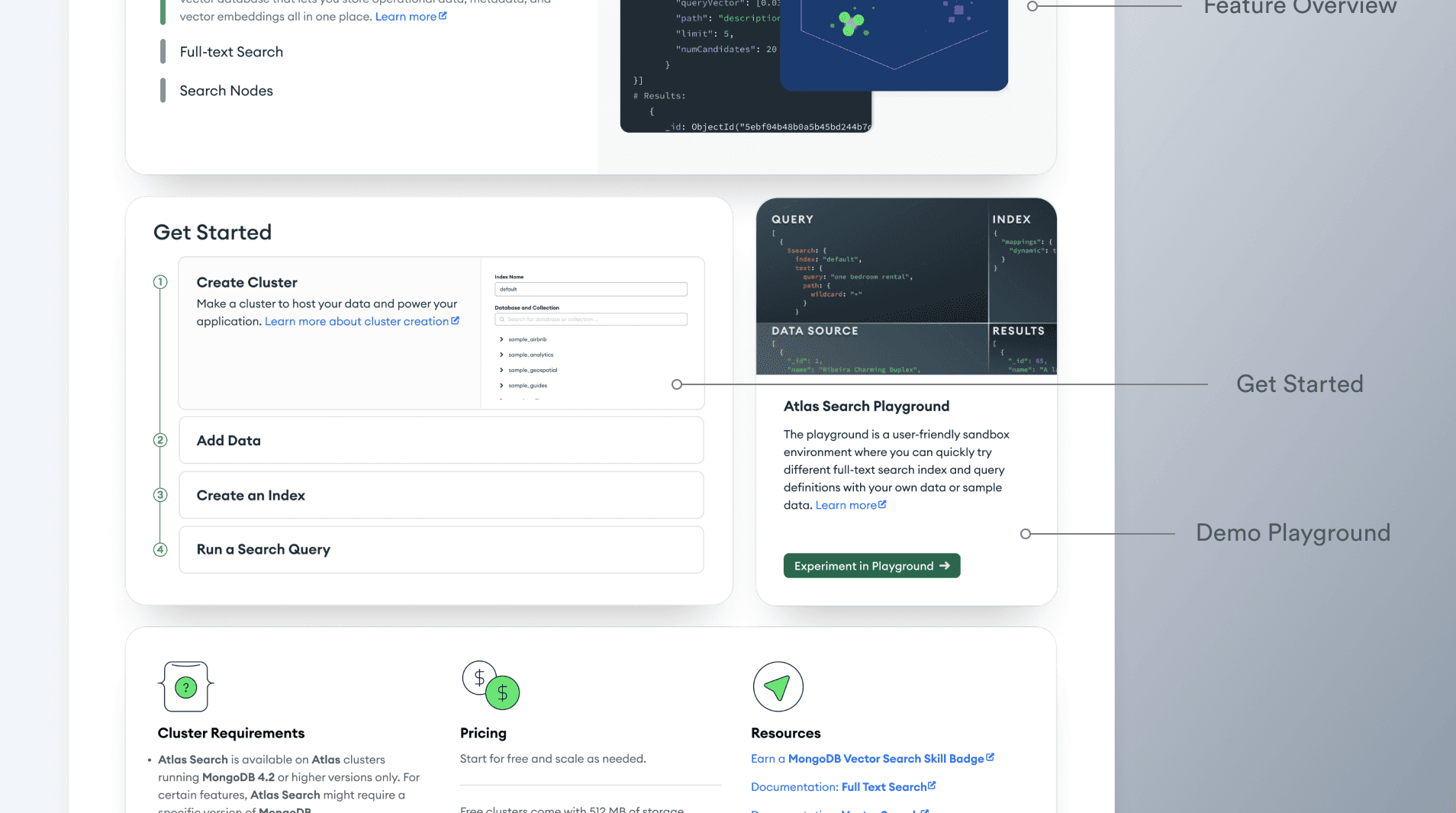
Task: Expand the sample_analytics database chevron
Action: [501, 355]
